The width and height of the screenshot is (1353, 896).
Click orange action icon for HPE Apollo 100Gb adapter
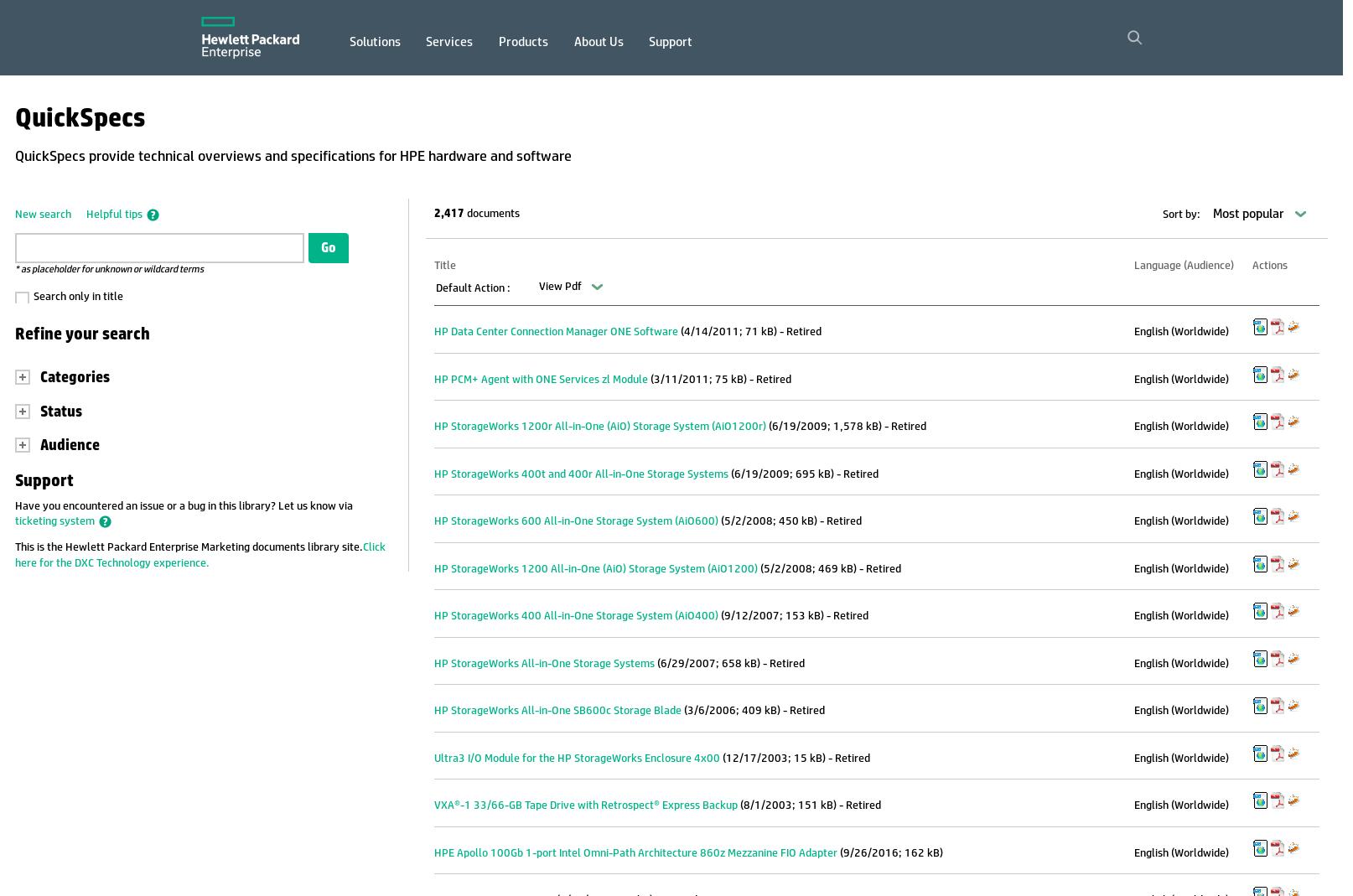tap(1293, 848)
